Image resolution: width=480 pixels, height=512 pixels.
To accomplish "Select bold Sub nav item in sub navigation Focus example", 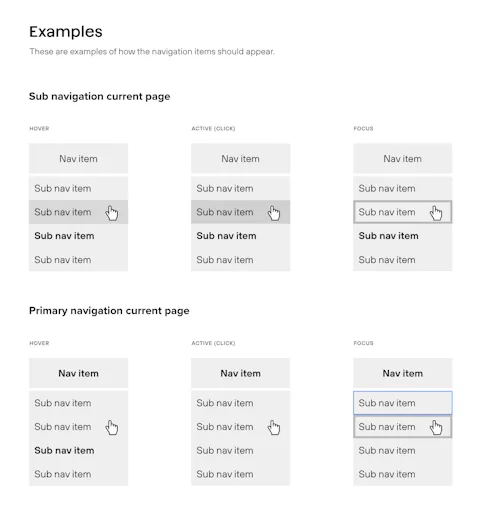I will [403, 236].
